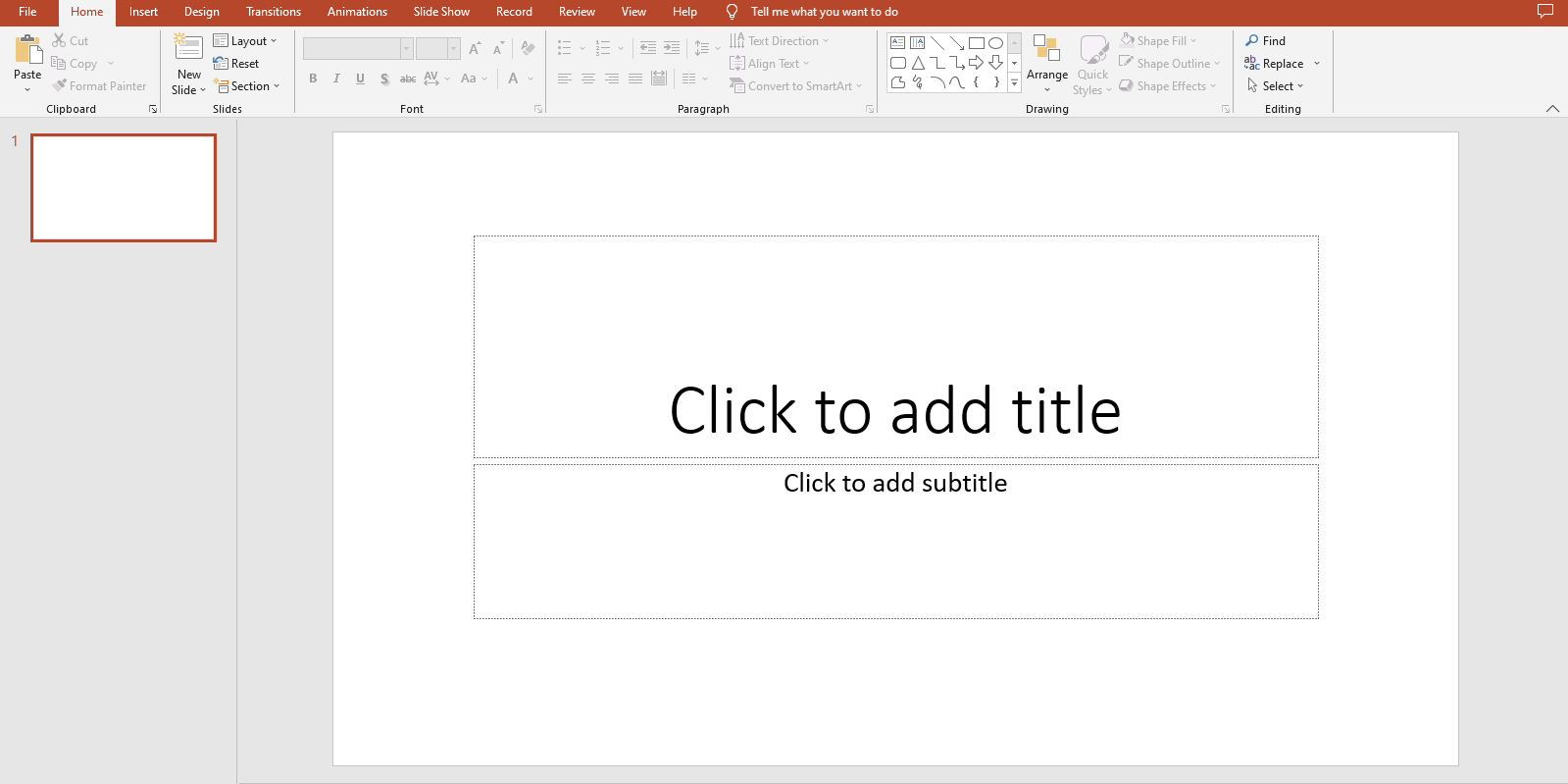Toggle Strikethrough formatting

click(408, 78)
